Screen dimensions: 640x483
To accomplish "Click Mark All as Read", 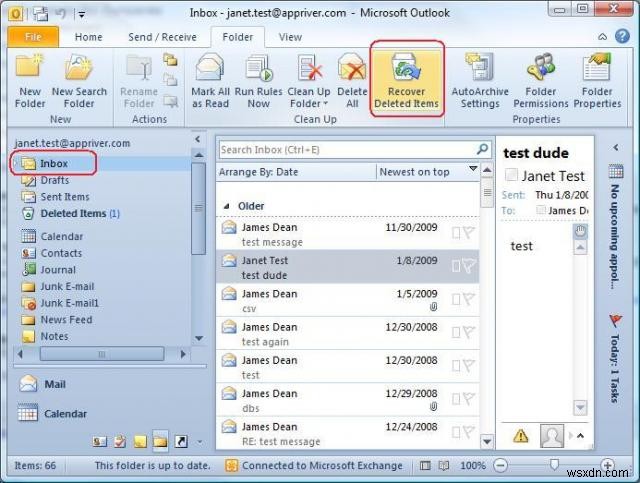I will tap(210, 81).
